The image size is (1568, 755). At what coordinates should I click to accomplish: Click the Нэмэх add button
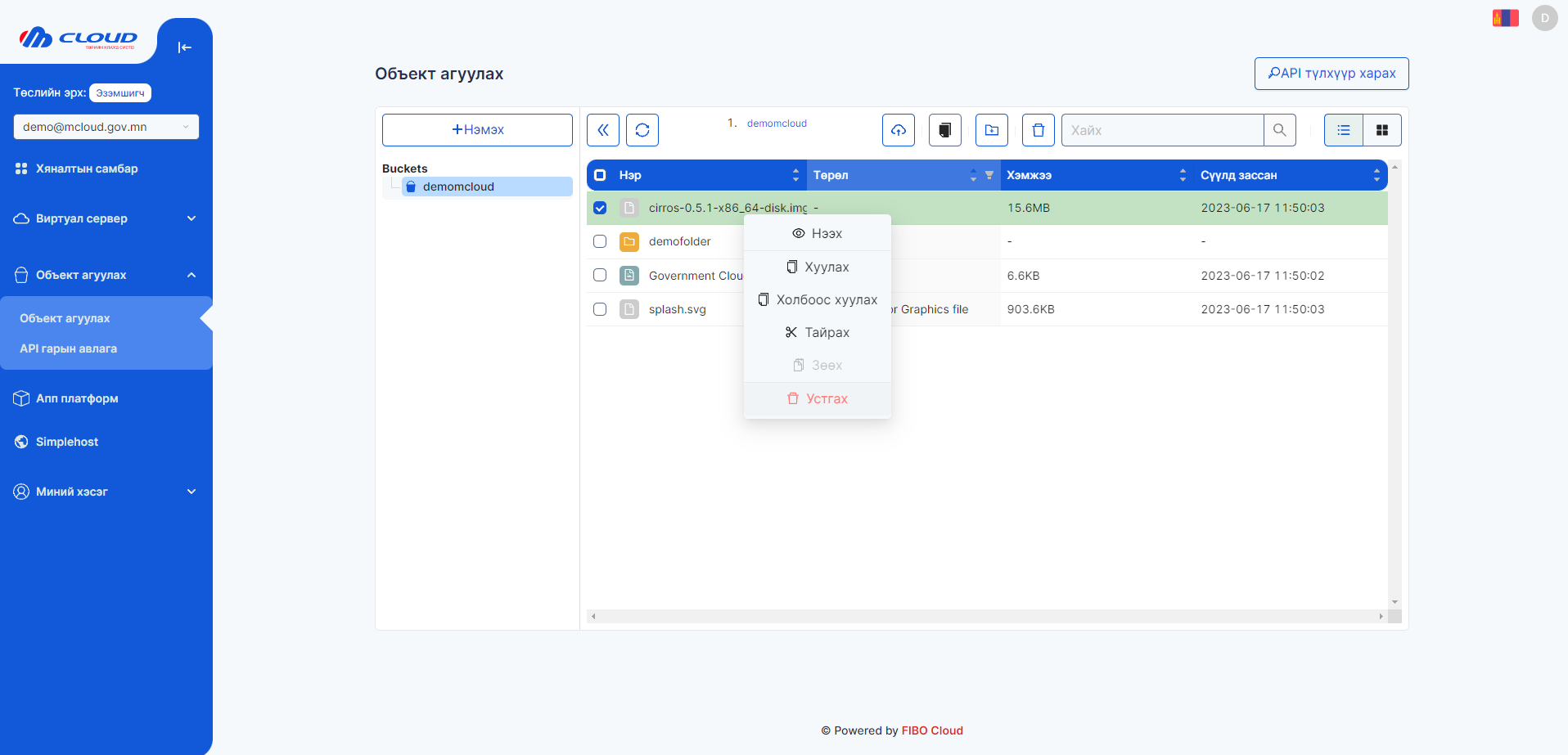(477, 130)
